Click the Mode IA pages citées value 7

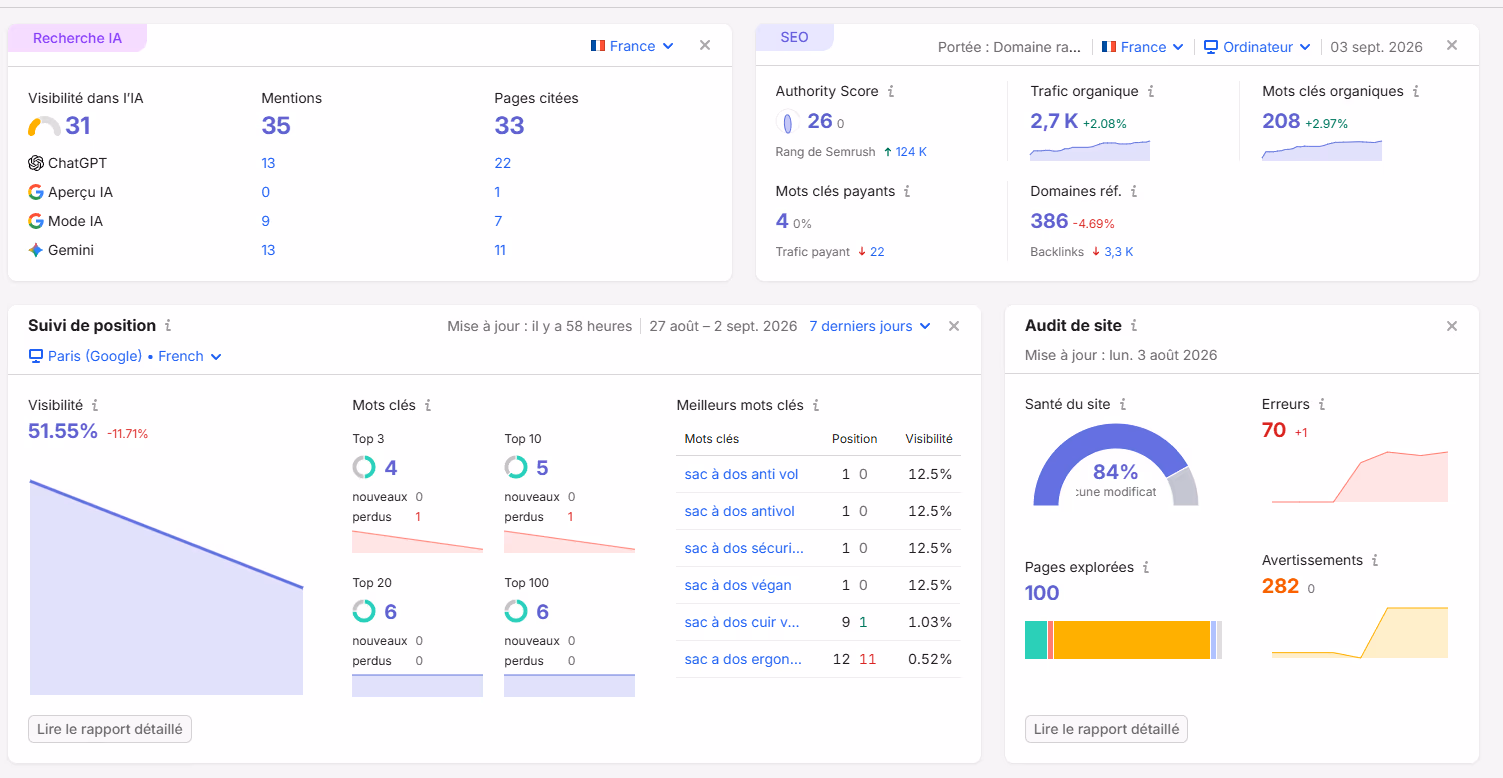[x=498, y=221]
